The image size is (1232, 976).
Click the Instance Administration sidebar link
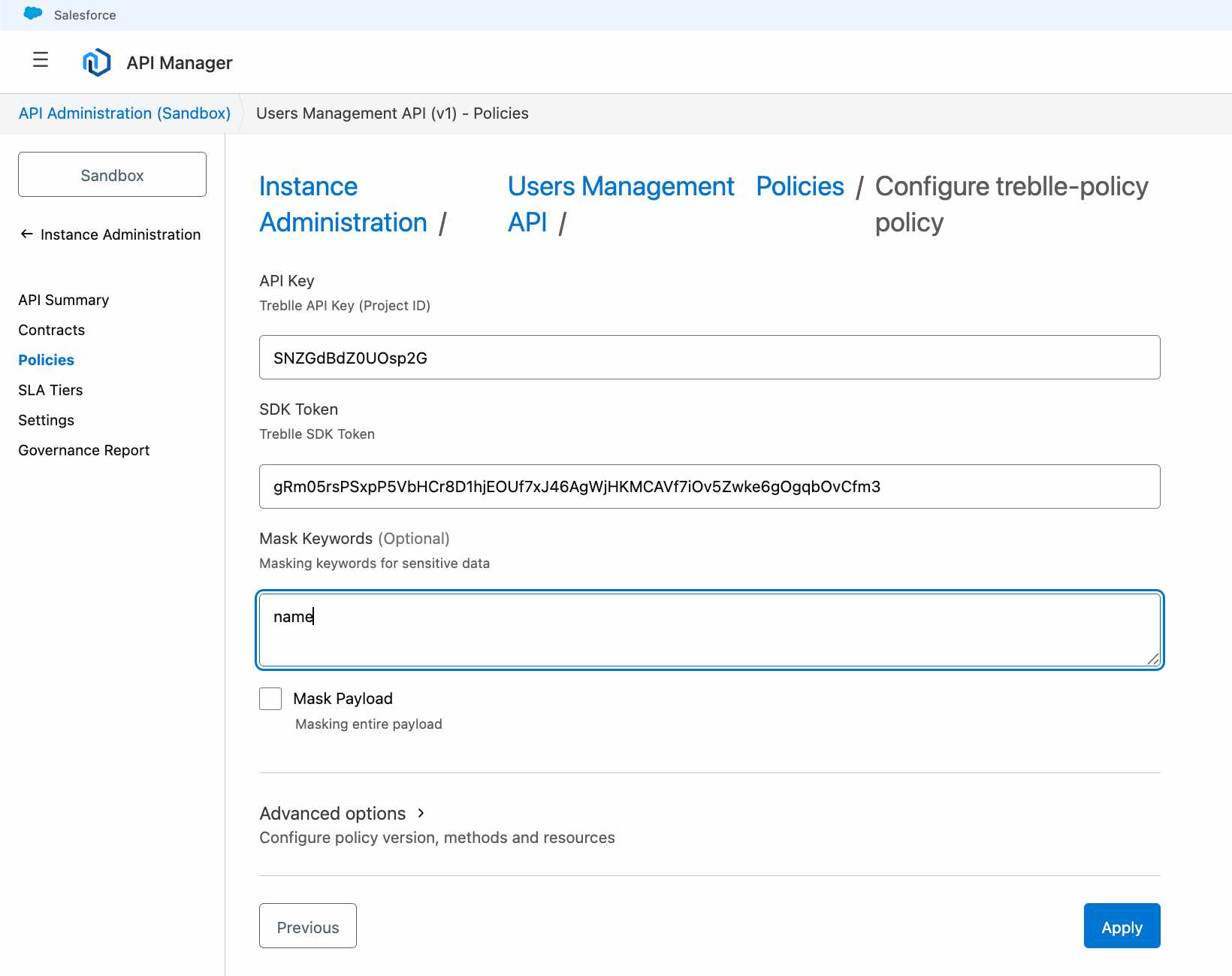pos(120,234)
